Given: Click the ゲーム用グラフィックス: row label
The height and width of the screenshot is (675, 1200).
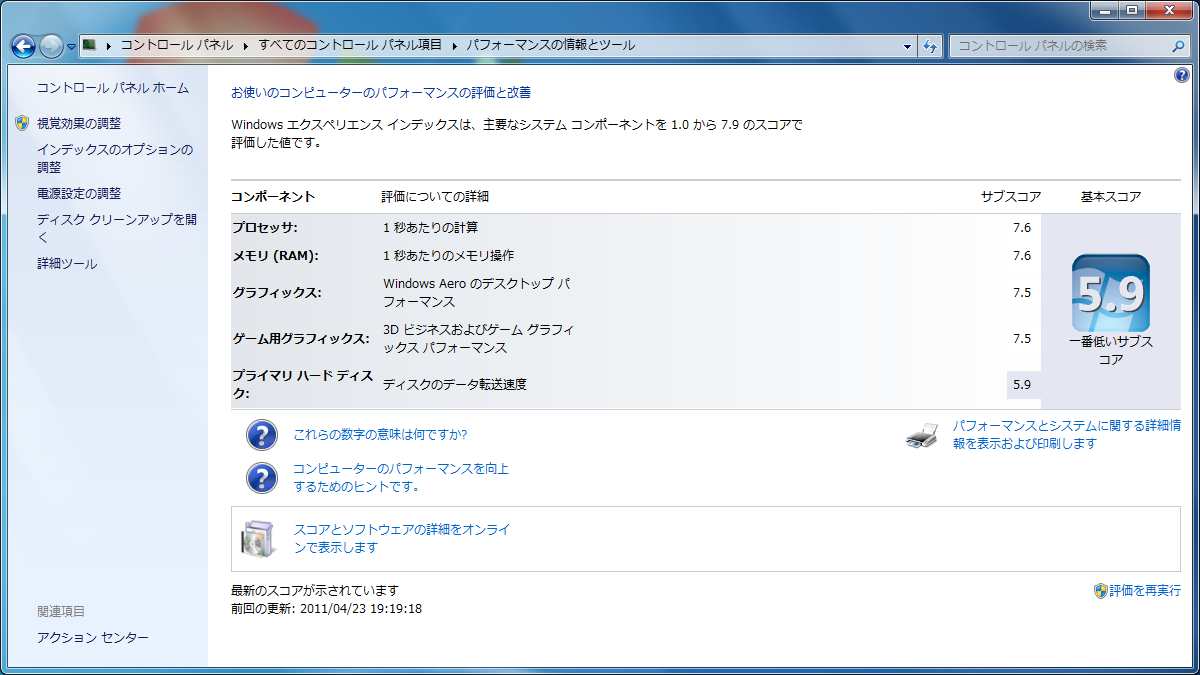Looking at the screenshot, I should point(301,339).
